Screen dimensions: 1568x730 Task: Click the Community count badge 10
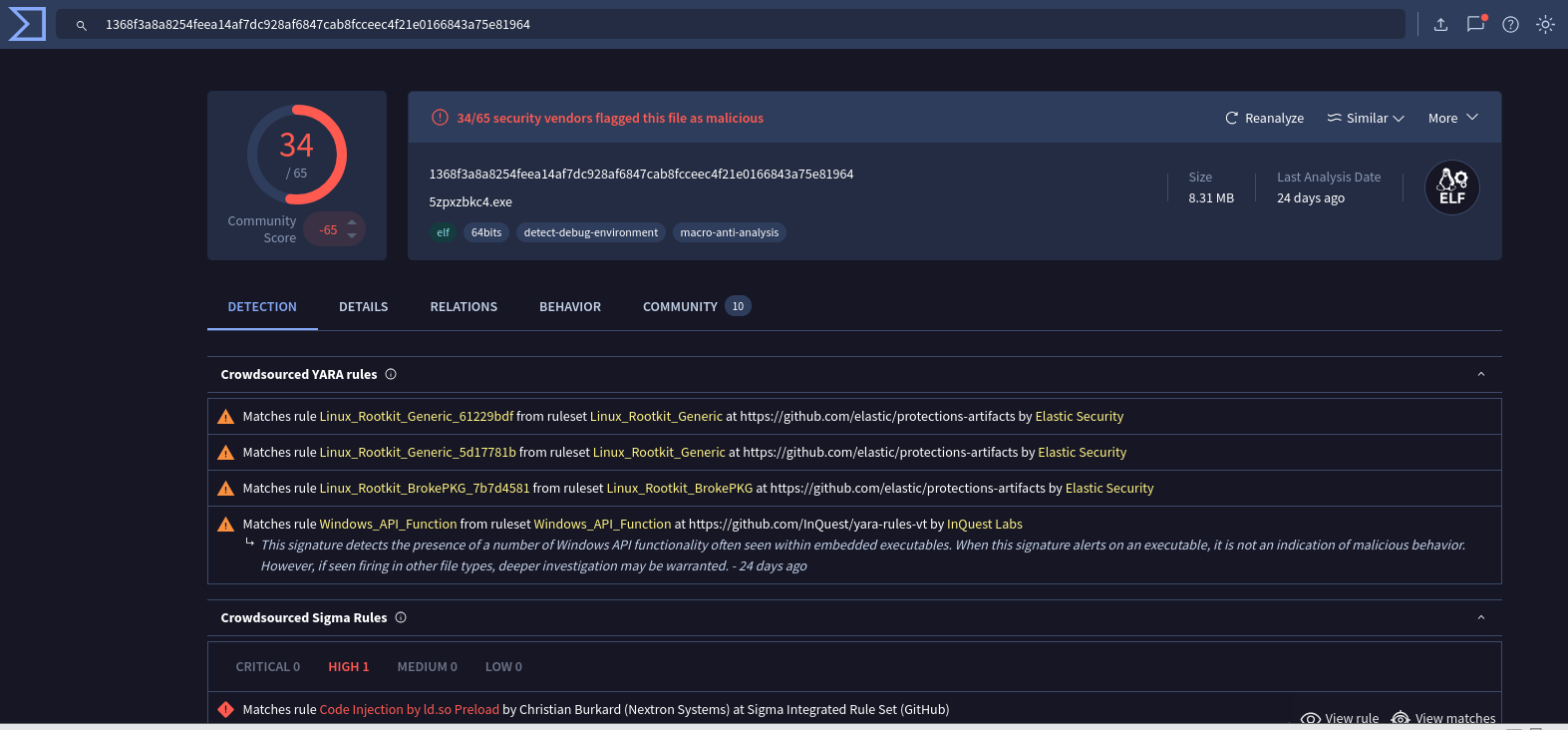[x=738, y=306]
